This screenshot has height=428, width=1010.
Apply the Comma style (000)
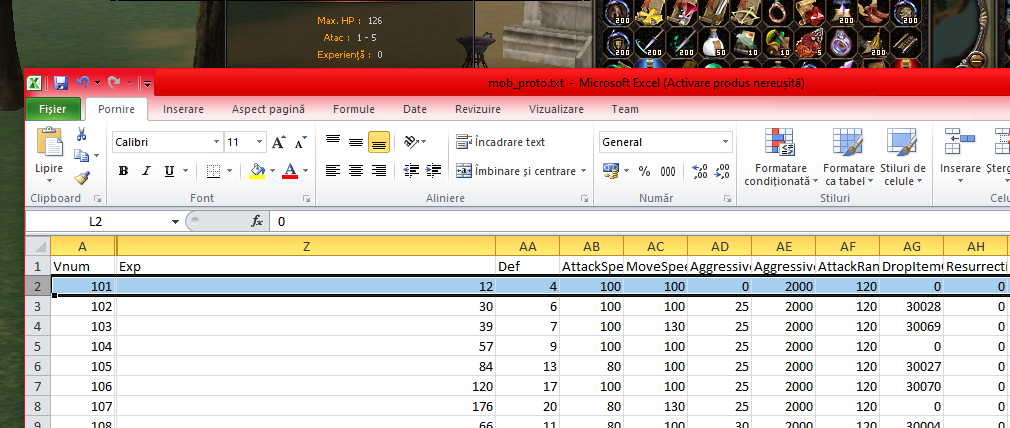coord(668,171)
